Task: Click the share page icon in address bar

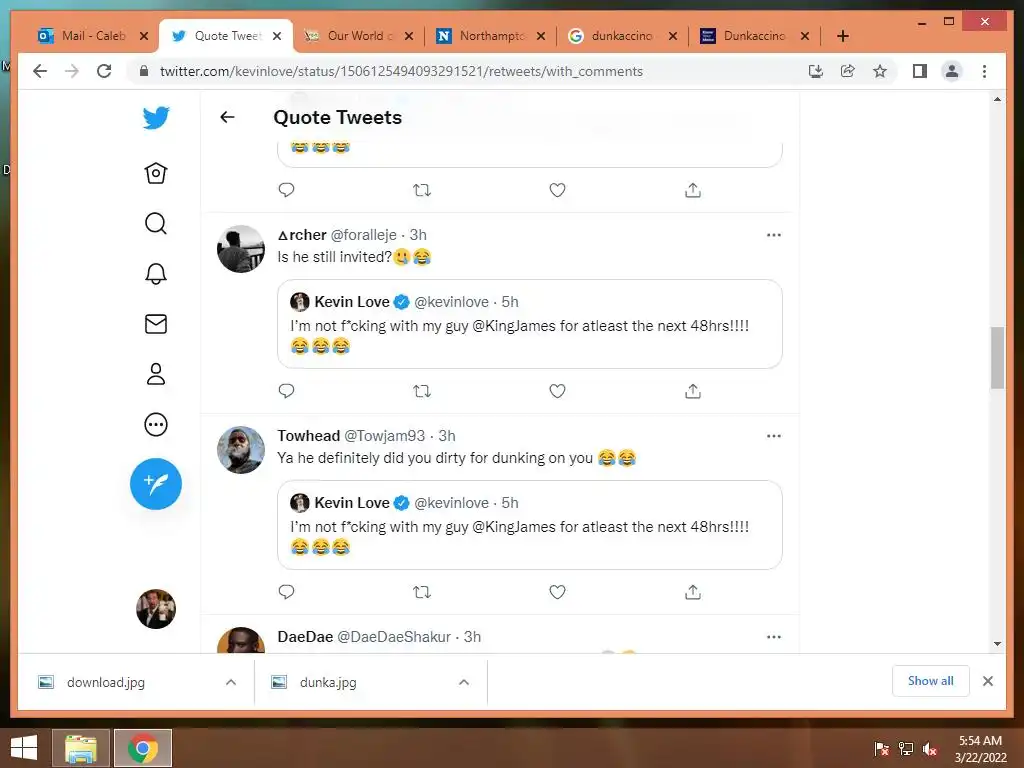Action: [x=848, y=71]
